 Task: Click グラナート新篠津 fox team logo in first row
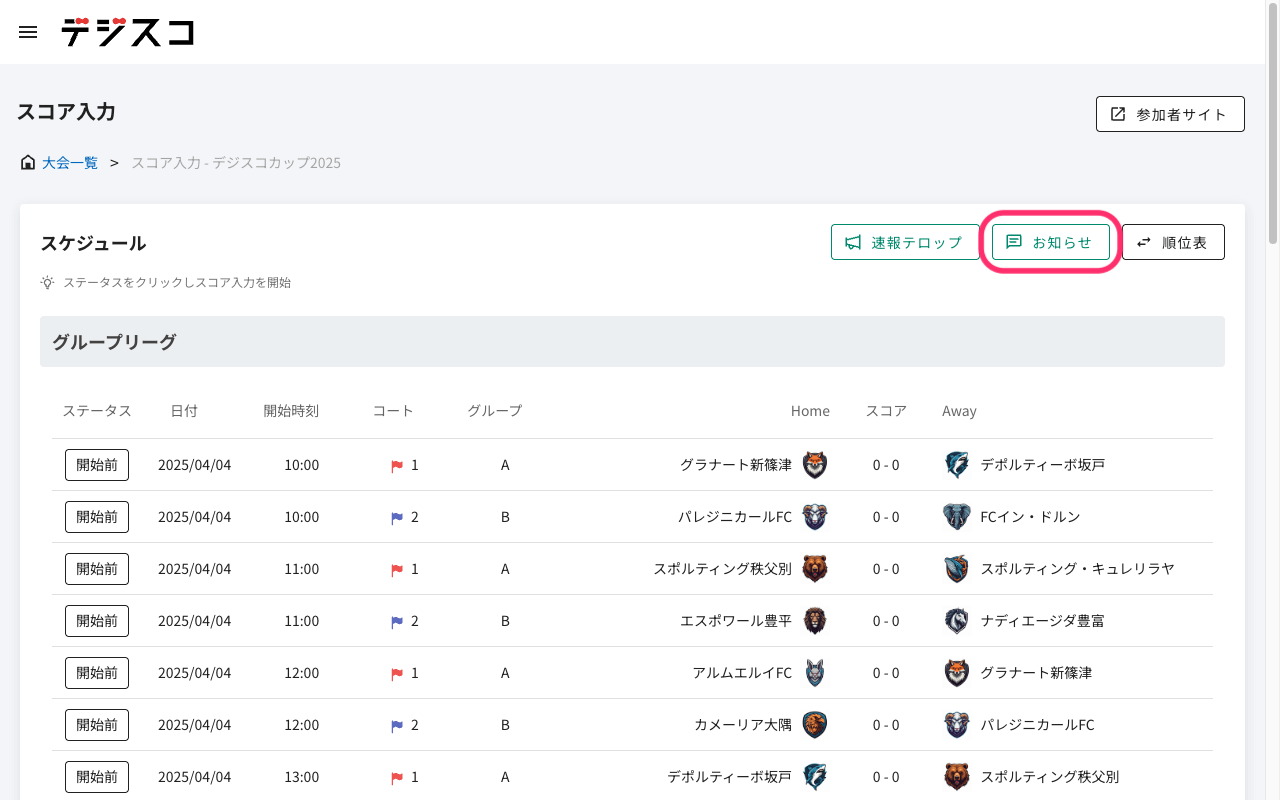(815, 465)
